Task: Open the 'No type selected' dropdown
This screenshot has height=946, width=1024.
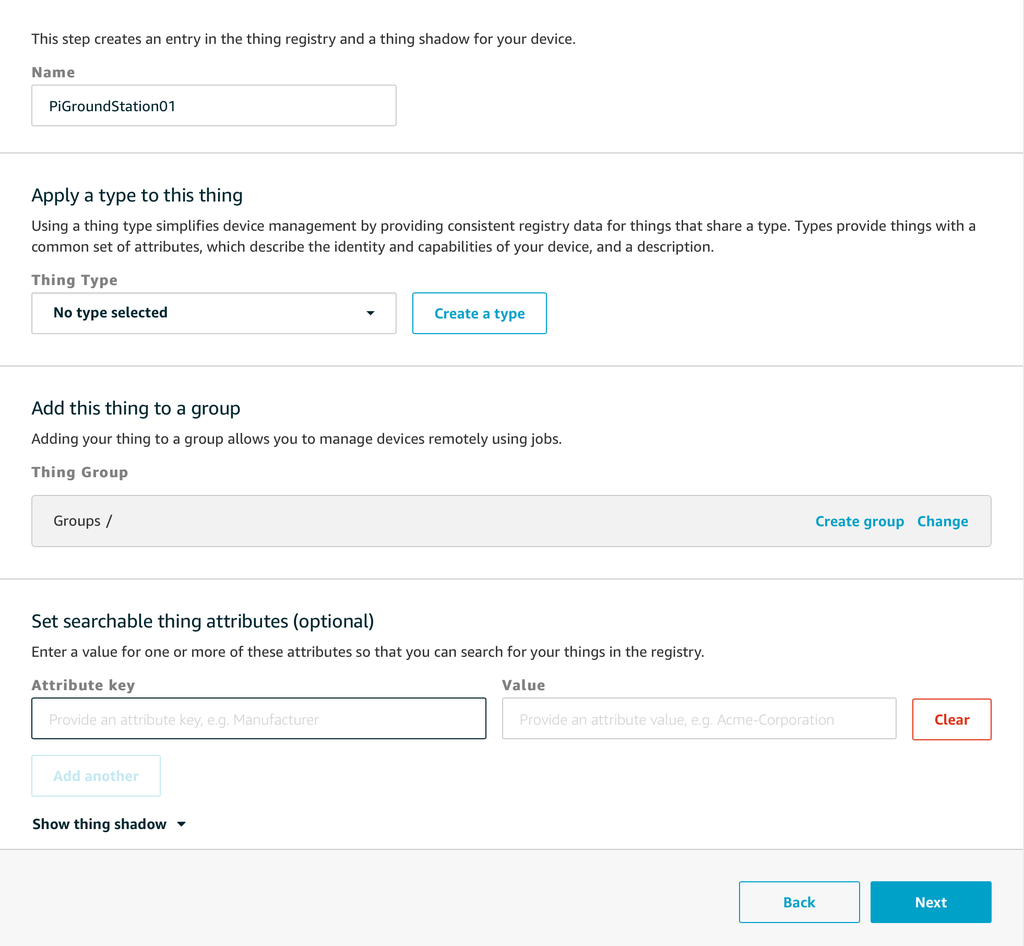Action: (213, 313)
